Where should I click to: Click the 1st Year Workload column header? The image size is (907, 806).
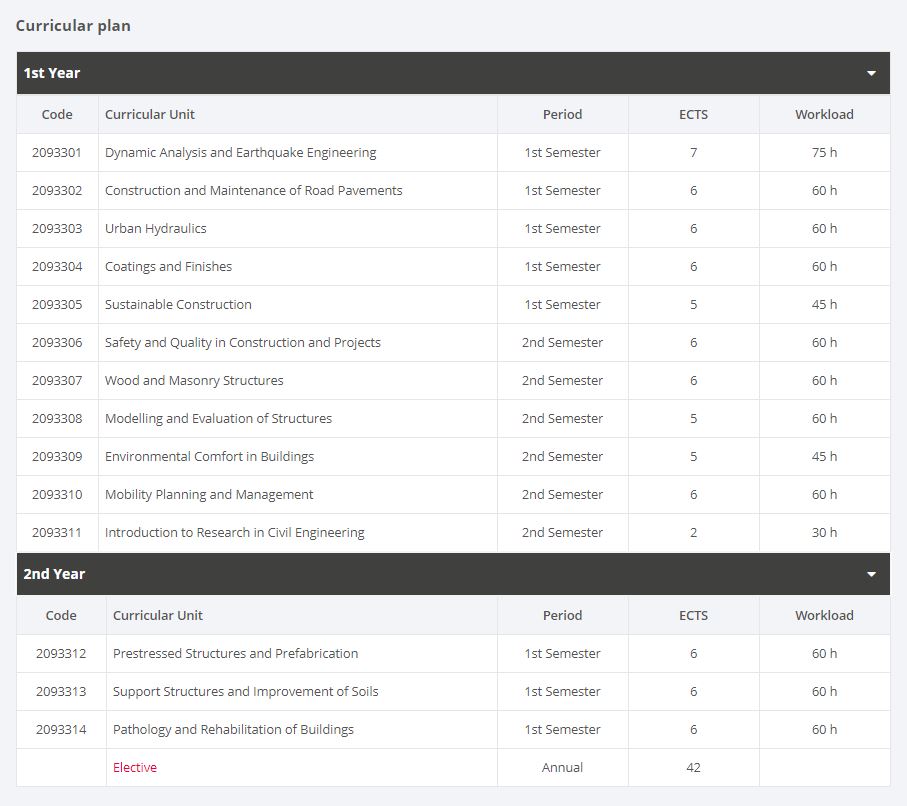click(824, 115)
